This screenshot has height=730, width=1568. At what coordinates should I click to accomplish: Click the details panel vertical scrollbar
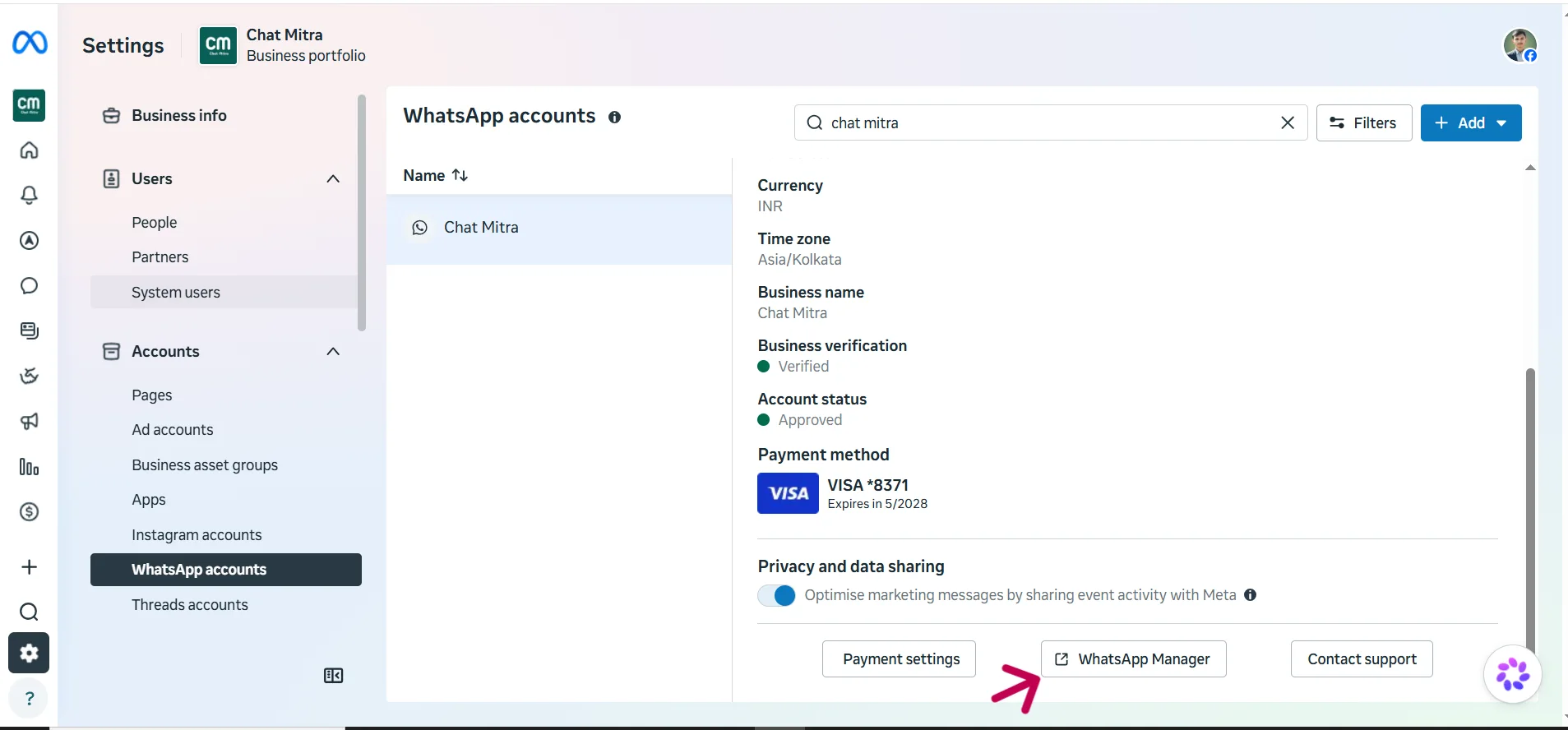pyautogui.click(x=1530, y=510)
